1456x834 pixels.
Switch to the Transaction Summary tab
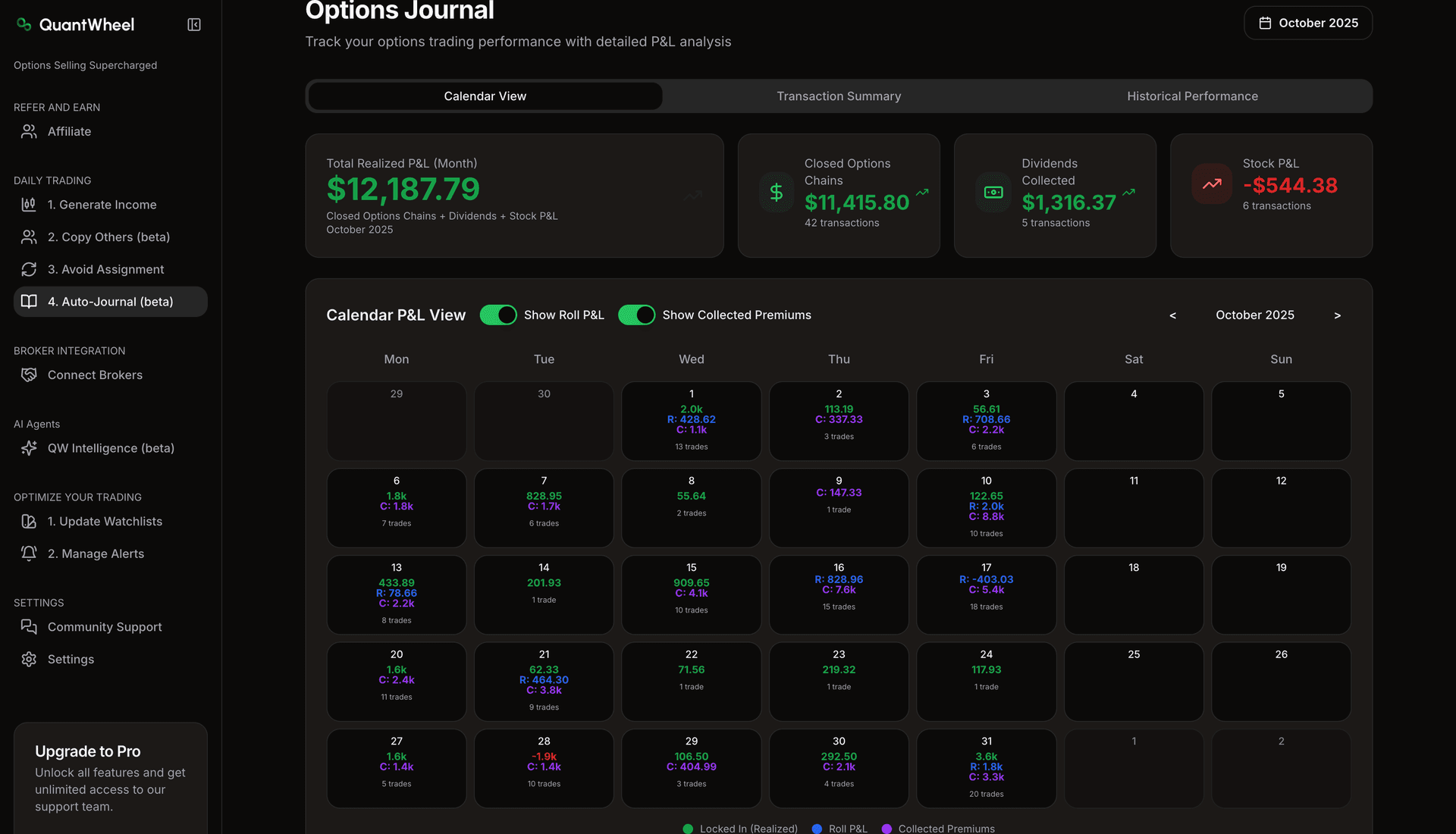(838, 96)
